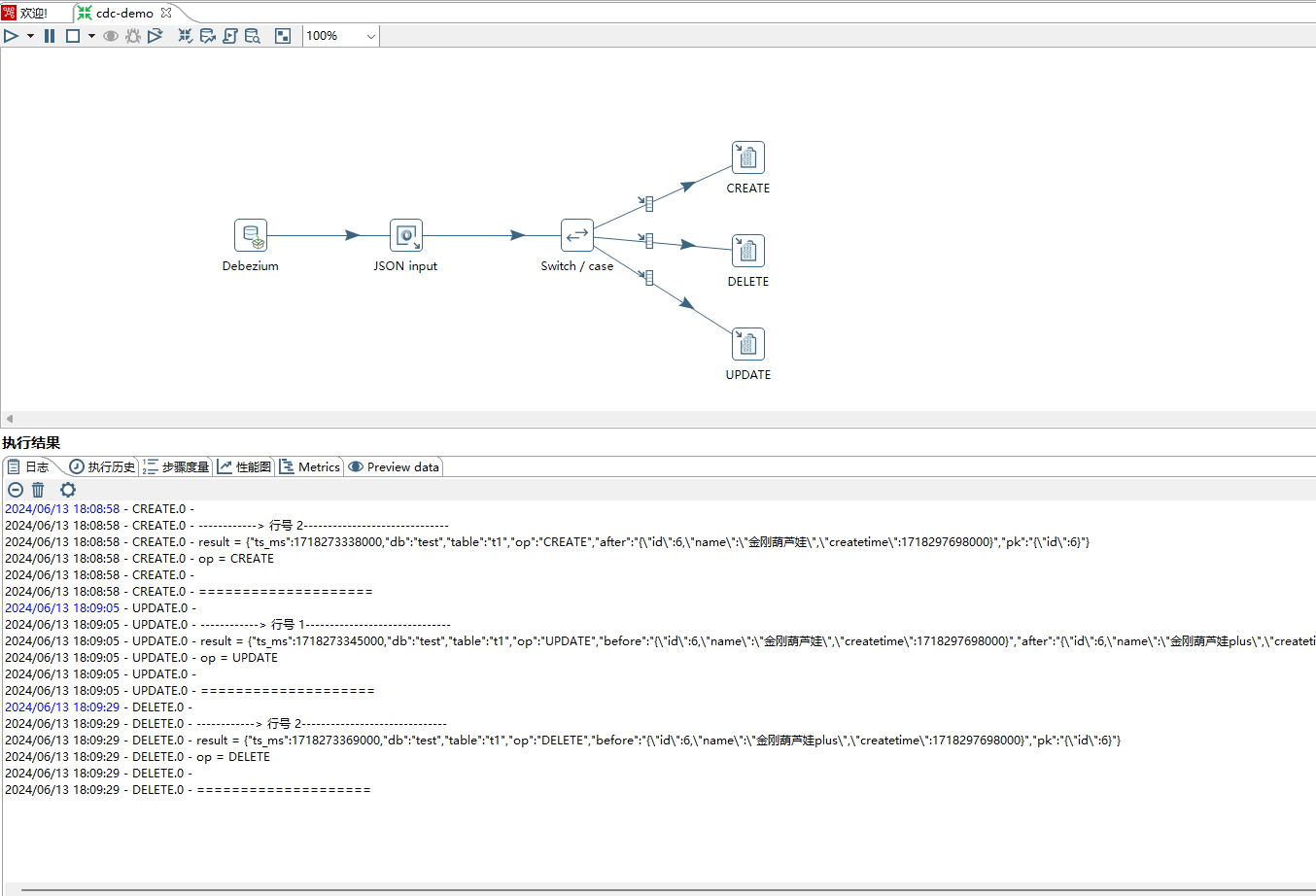
Task: Open the run options dropdown arrow
Action: [30, 36]
